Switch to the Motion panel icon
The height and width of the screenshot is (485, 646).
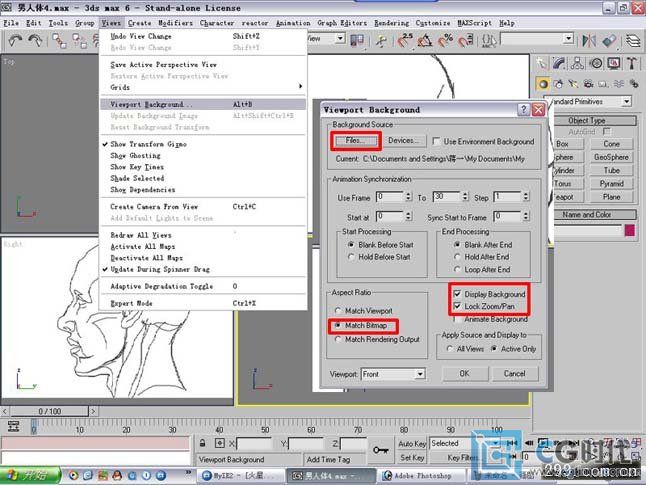click(595, 63)
